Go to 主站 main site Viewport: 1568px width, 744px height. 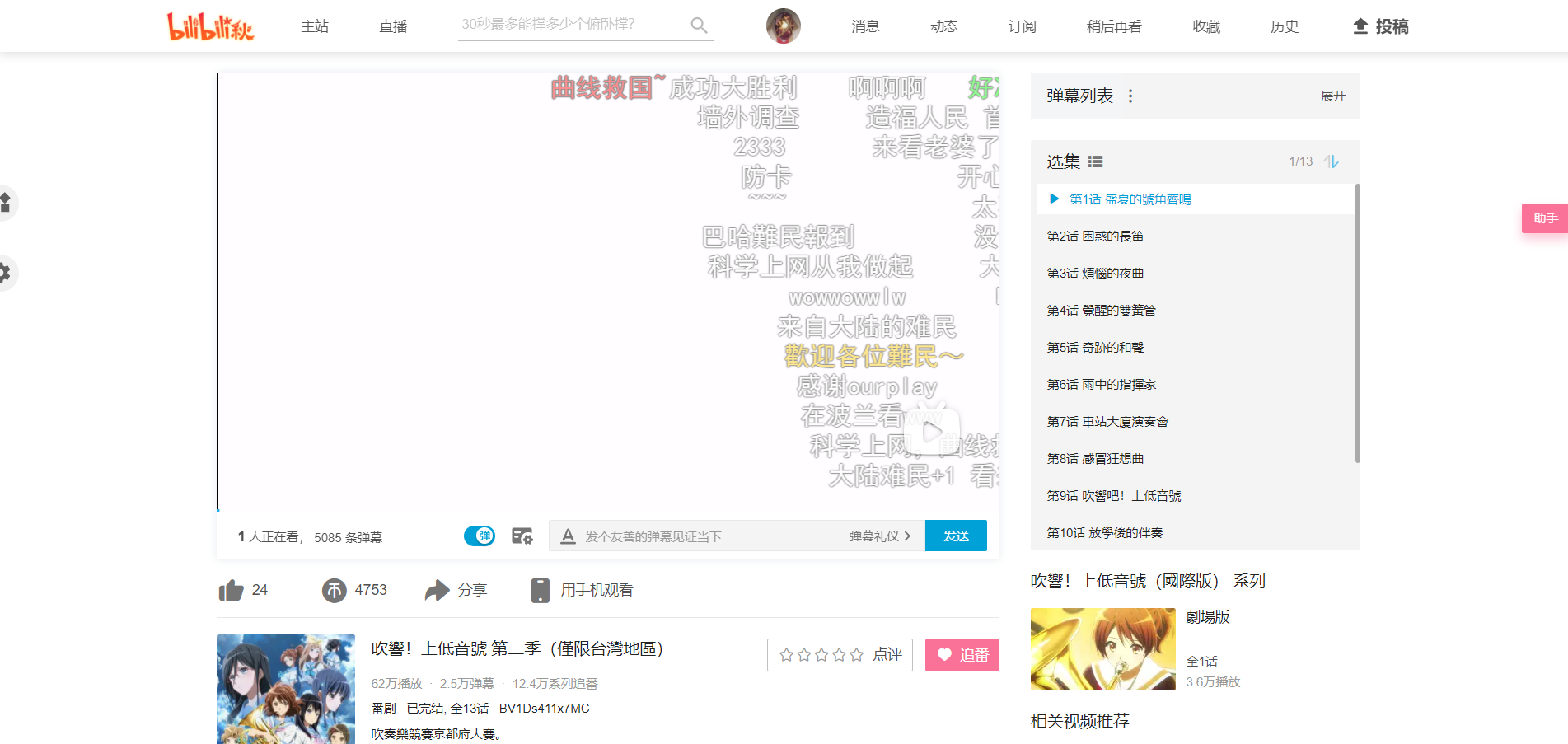(x=315, y=26)
